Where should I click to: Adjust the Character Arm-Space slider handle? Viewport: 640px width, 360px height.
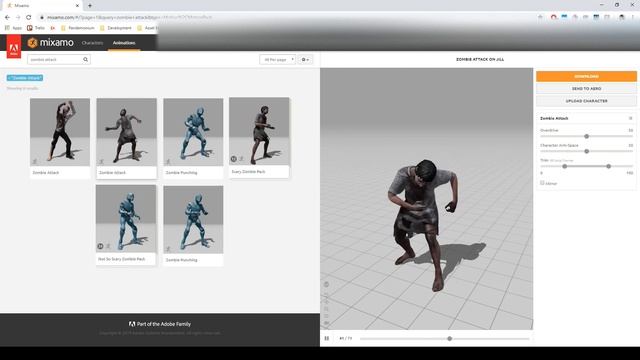[x=587, y=151]
